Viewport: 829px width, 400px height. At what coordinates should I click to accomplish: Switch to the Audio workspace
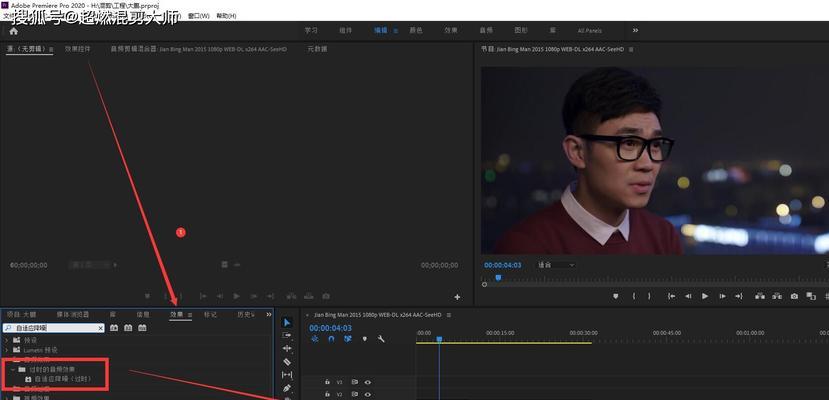[x=486, y=30]
